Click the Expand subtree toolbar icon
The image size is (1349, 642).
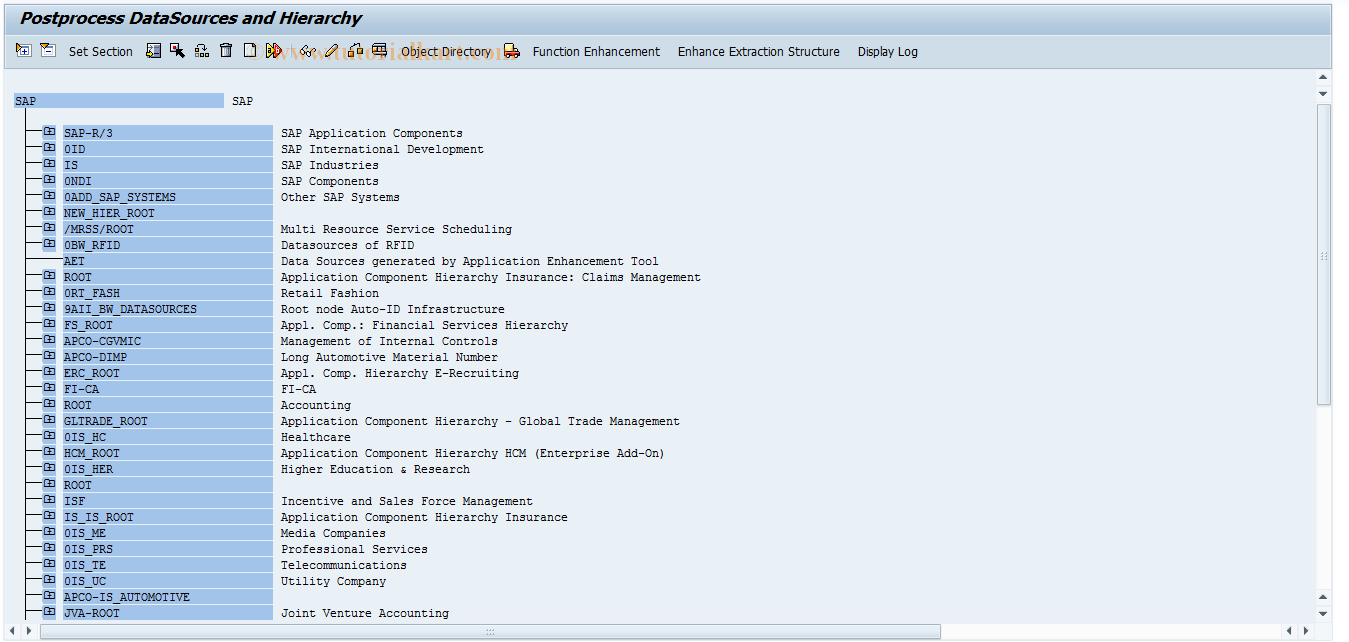tap(24, 51)
